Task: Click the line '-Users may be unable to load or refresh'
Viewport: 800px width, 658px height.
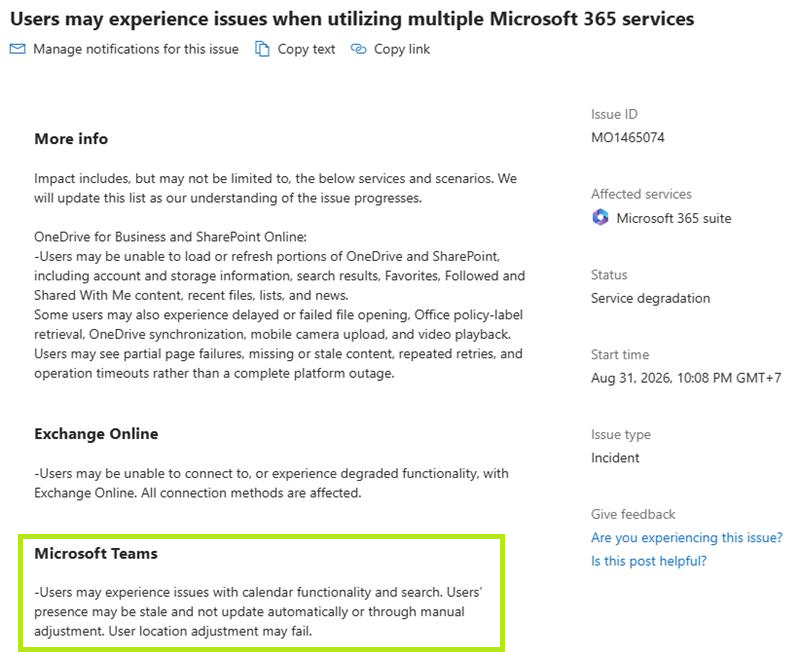Action: tap(267, 256)
